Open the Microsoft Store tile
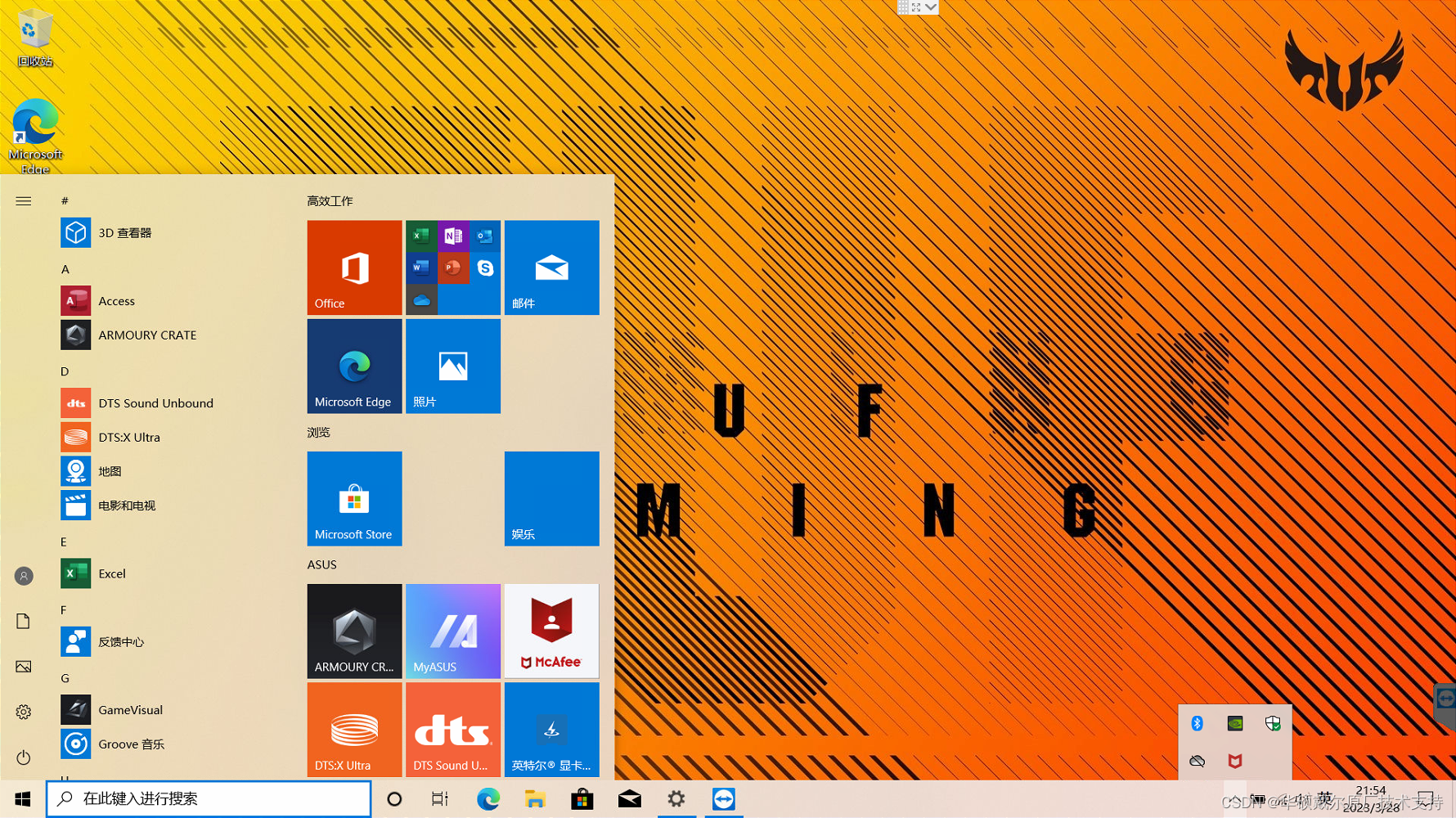Viewport: 1456px width, 818px height. click(354, 499)
